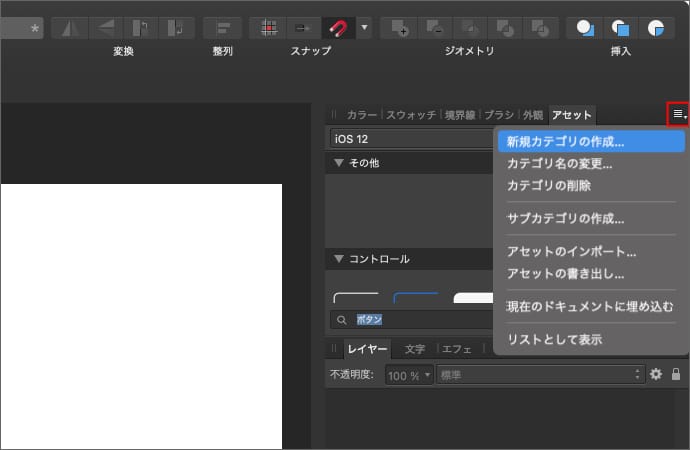Choose 新規カテゴリの作成 from the menu

(566, 142)
